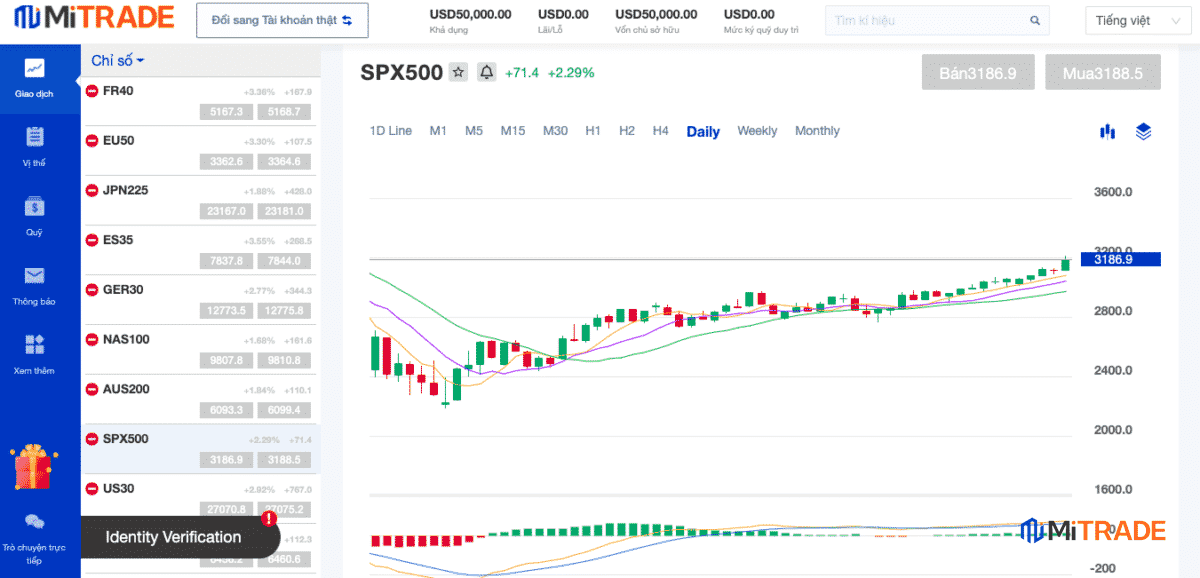Image resolution: width=1200 pixels, height=578 pixels.
Task: Toggle red remove icon beside GER30
Action: coord(92,290)
